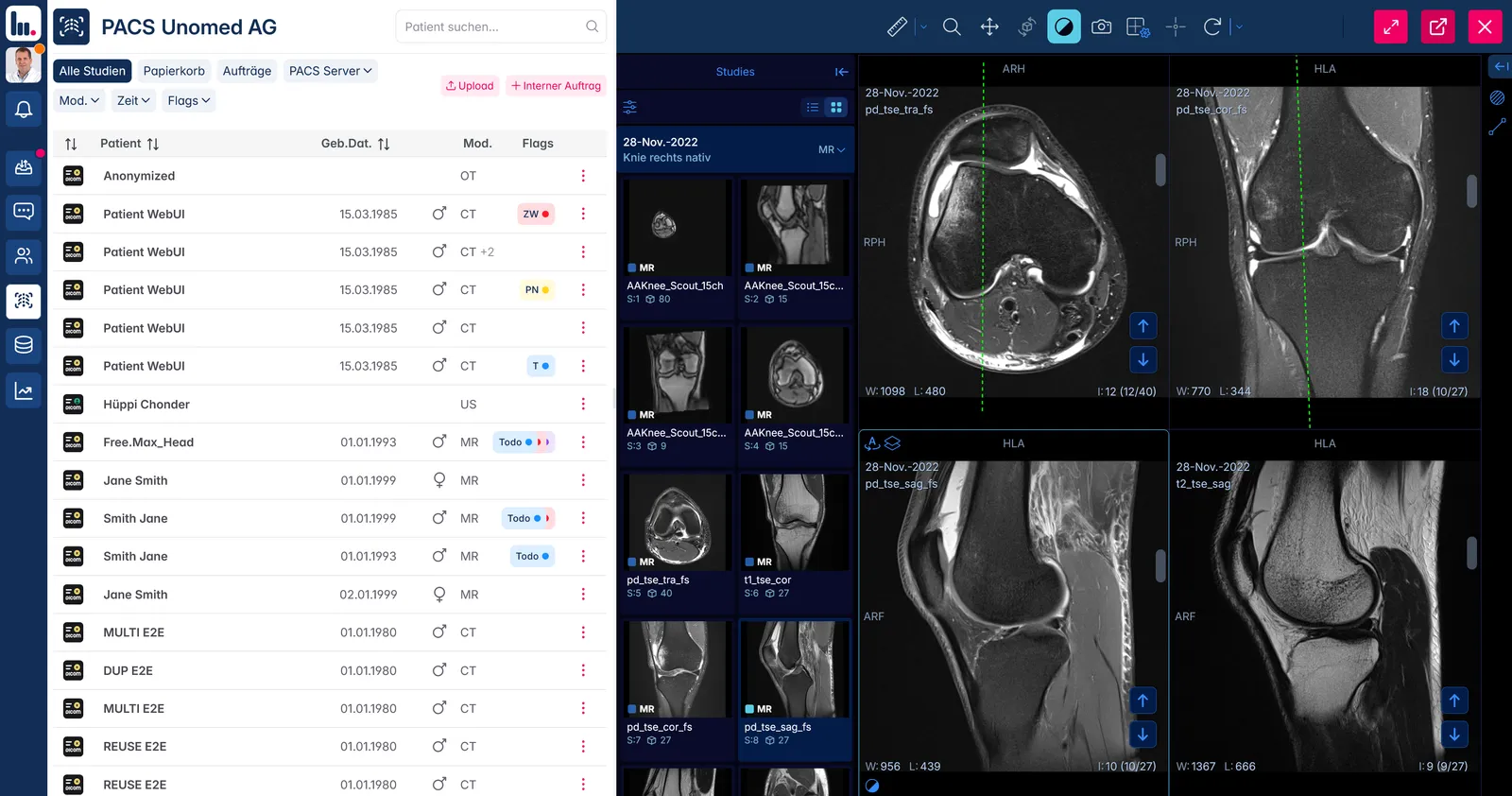Open the PACS Server dropdown
The image size is (1512, 796).
(330, 71)
